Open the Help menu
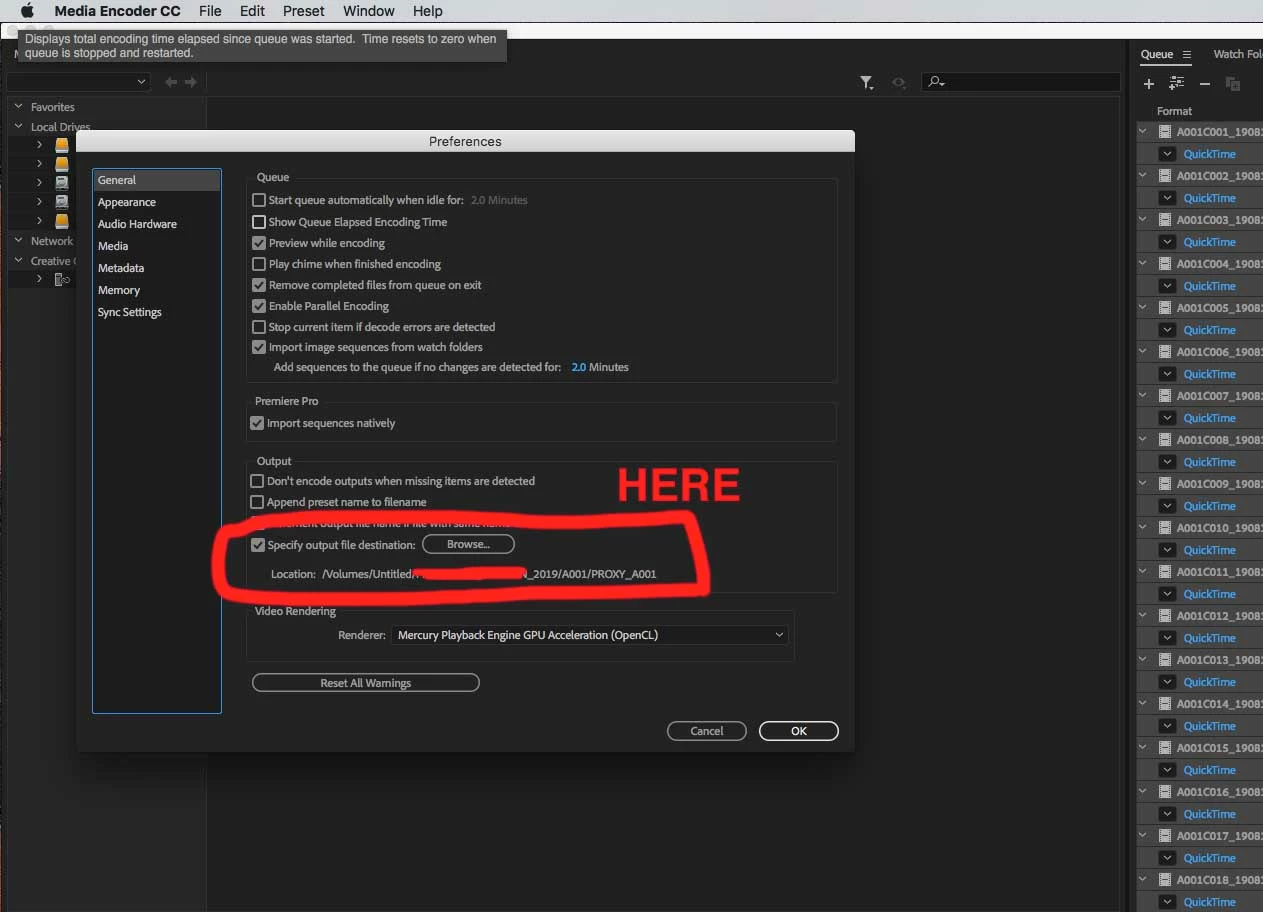The height and width of the screenshot is (912, 1263). point(427,11)
